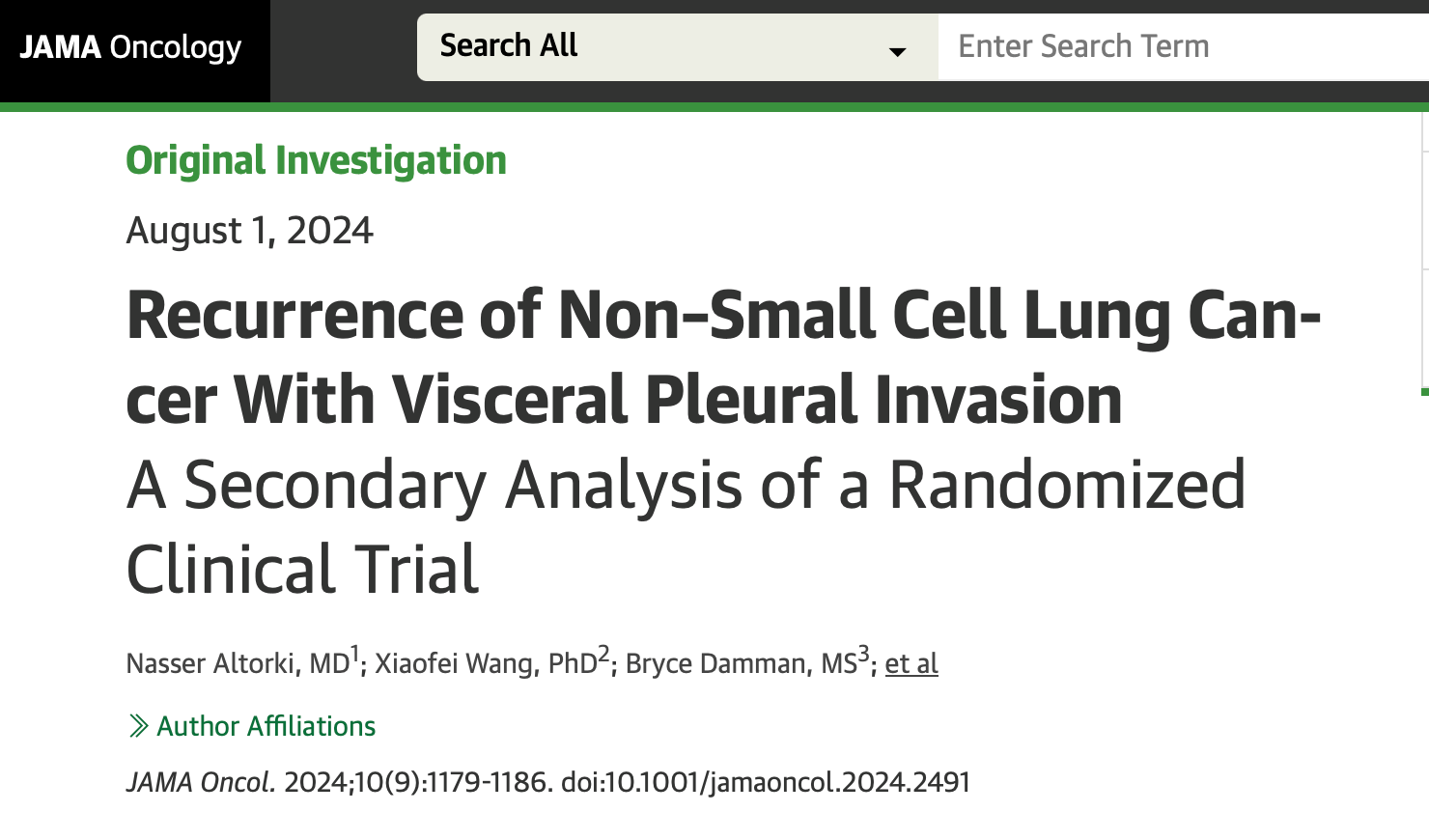
Task: Select author Nasser Altorki, MD
Action: coord(238,663)
